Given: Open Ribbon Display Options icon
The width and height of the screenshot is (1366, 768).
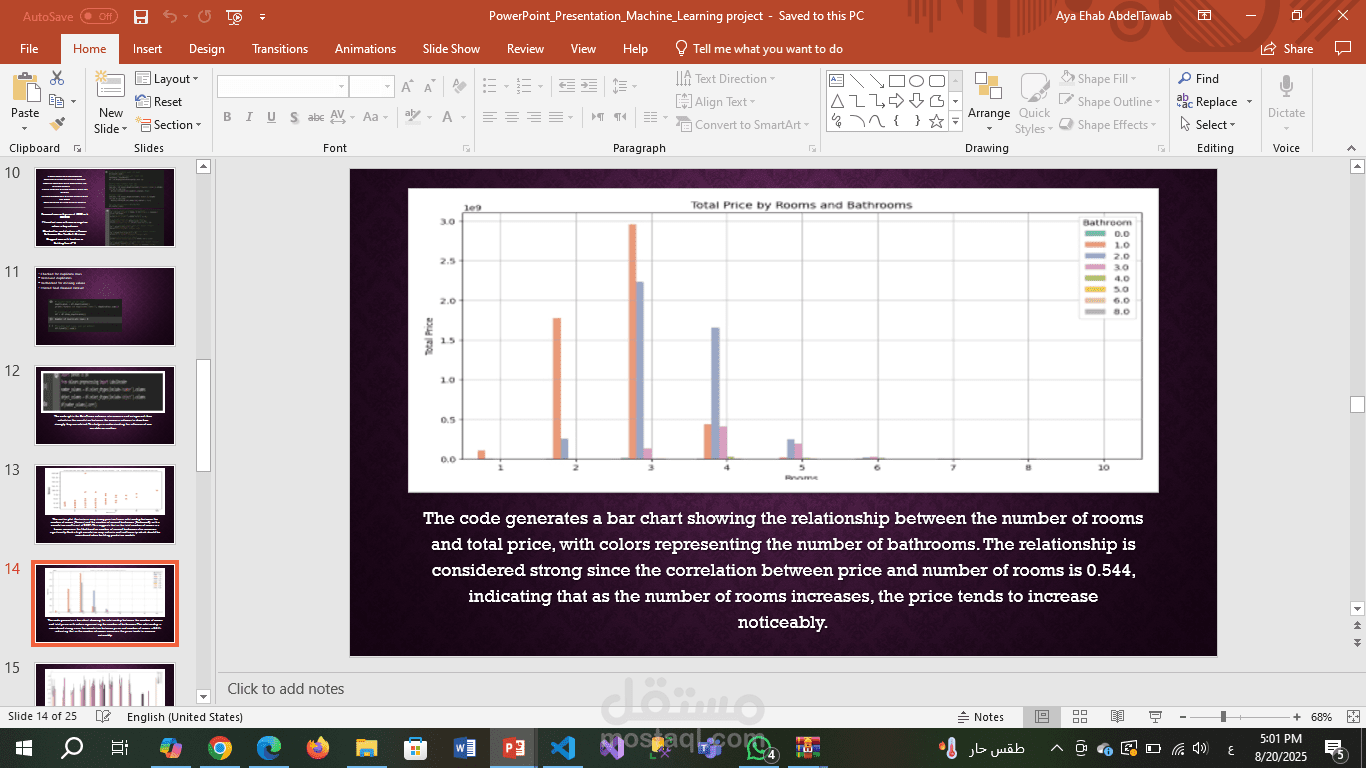Looking at the screenshot, I should pos(1204,16).
